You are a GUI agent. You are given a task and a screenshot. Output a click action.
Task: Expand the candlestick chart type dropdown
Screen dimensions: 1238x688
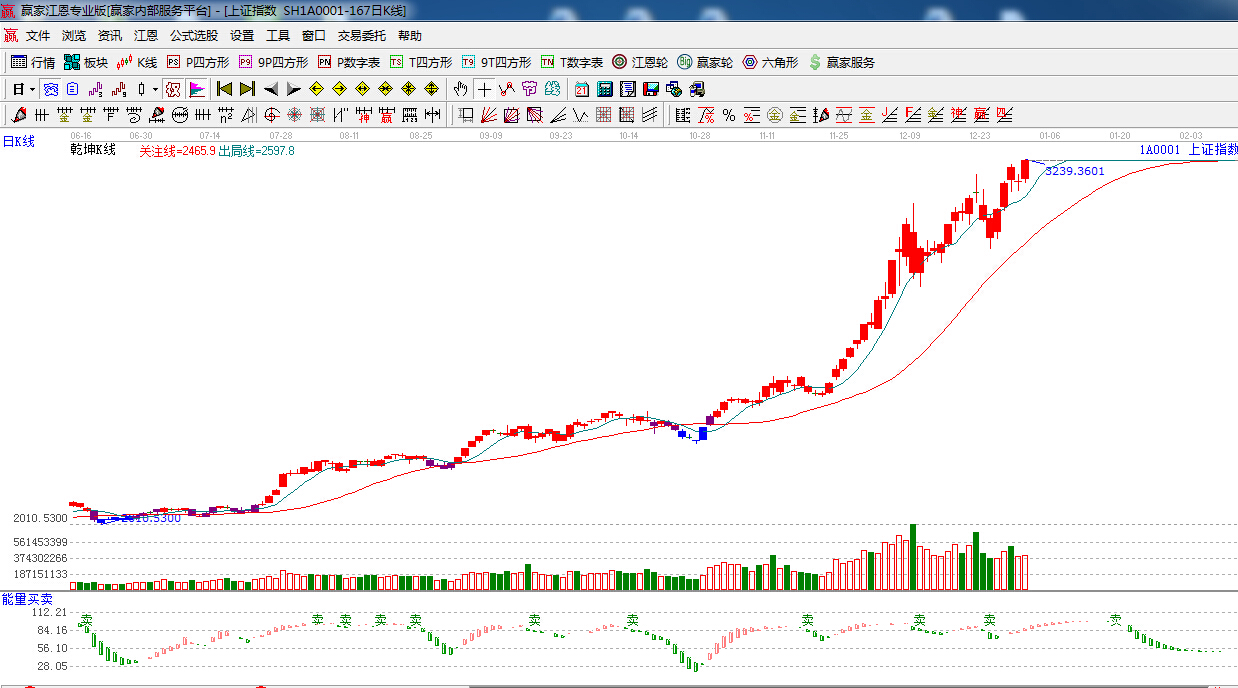(155, 89)
